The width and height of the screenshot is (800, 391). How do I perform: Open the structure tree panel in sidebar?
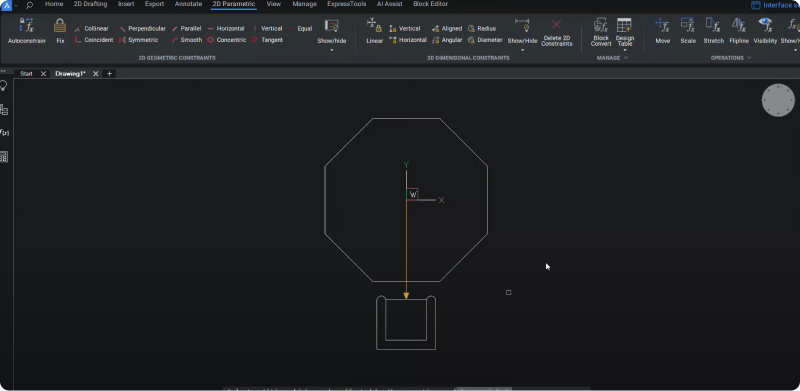(4, 110)
